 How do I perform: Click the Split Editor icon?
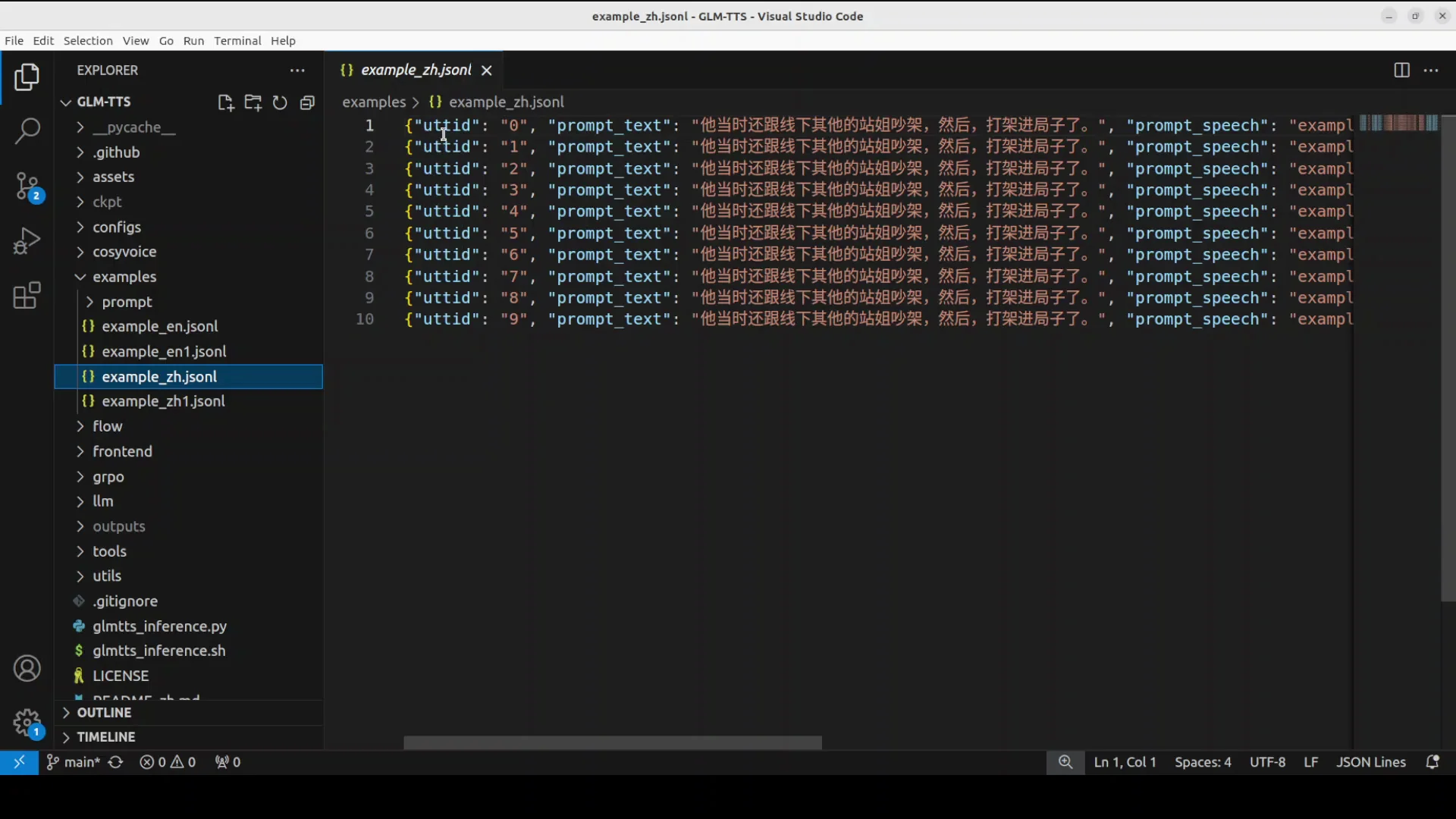click(1401, 70)
